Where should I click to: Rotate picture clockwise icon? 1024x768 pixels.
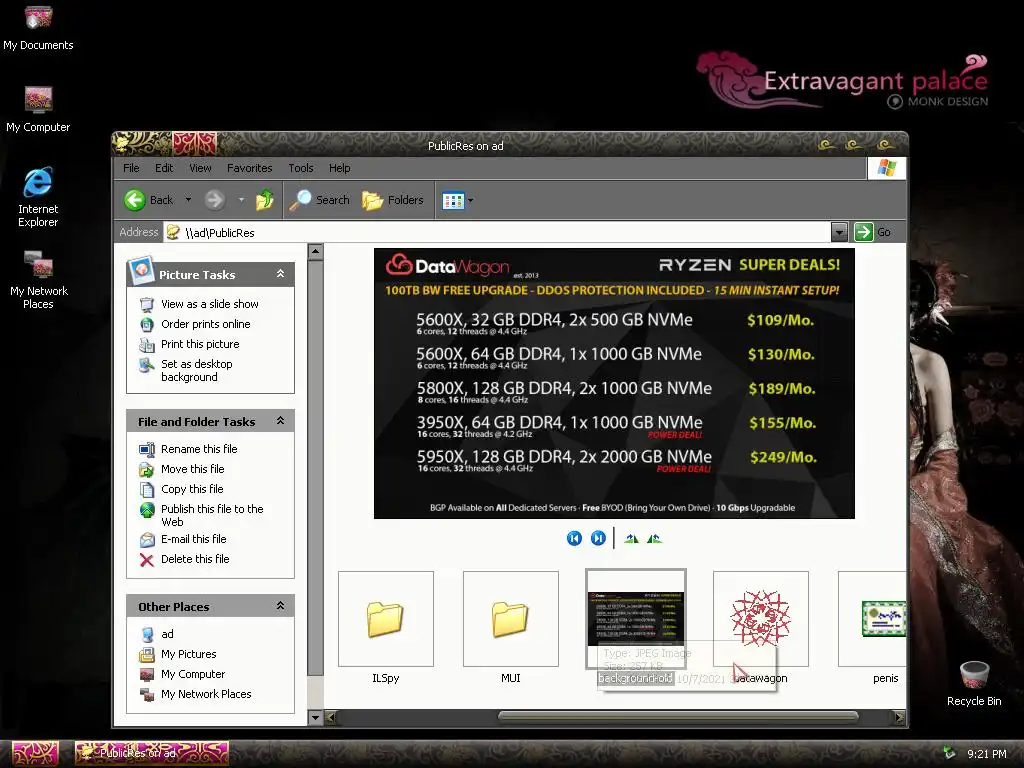coord(631,538)
